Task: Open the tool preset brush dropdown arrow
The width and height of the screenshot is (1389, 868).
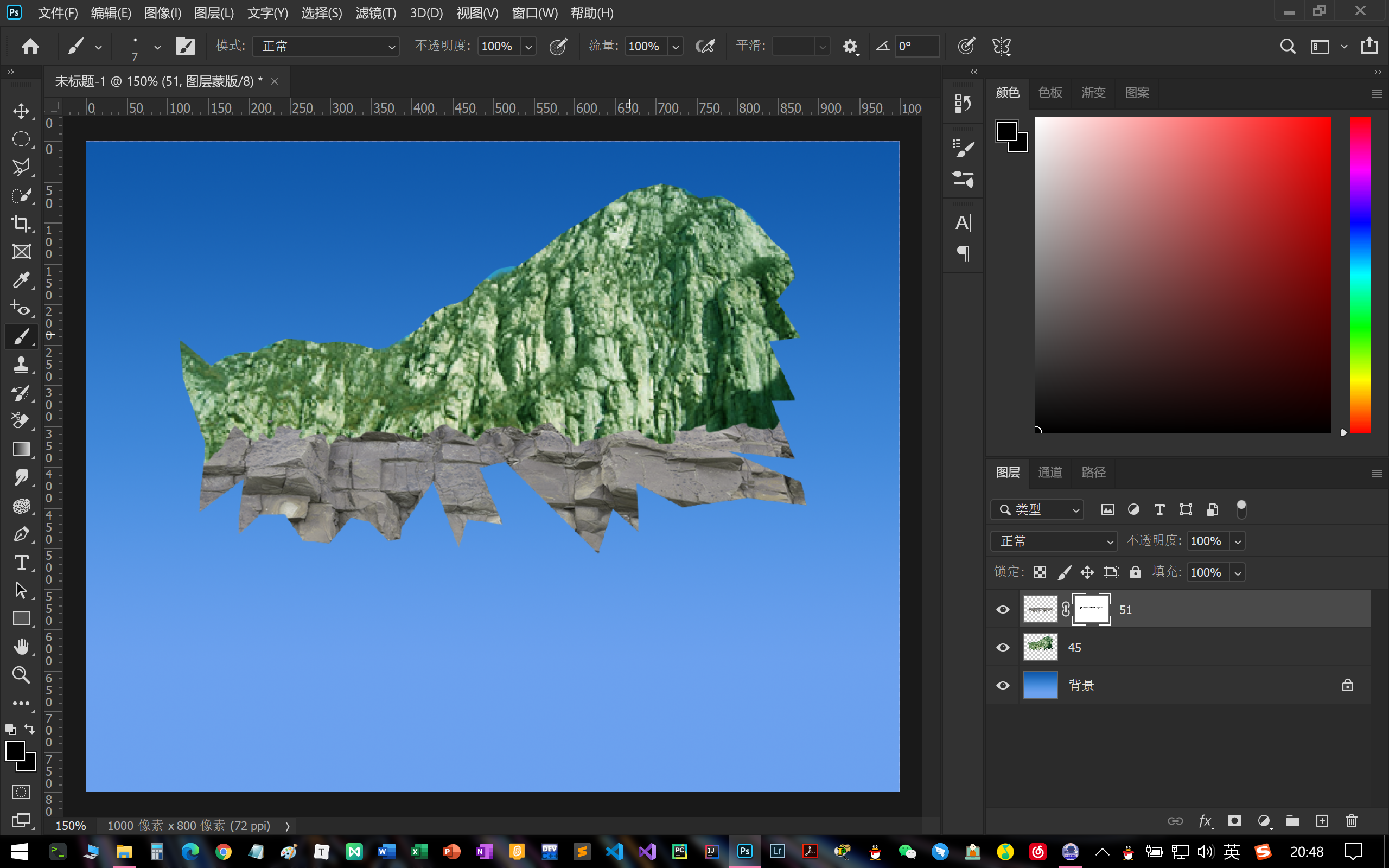Action: (x=99, y=47)
